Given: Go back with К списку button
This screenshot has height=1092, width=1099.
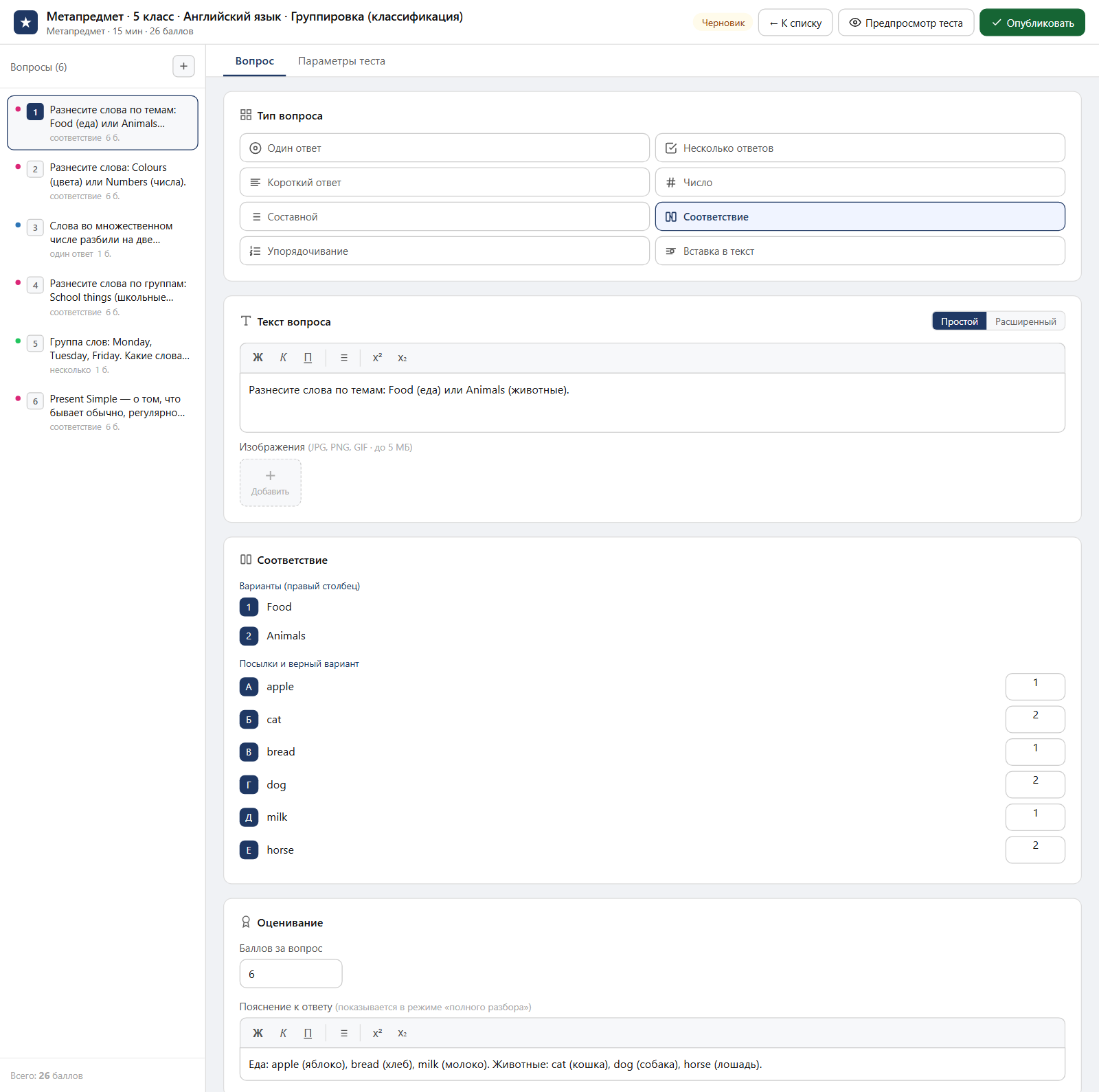Looking at the screenshot, I should [795, 23].
